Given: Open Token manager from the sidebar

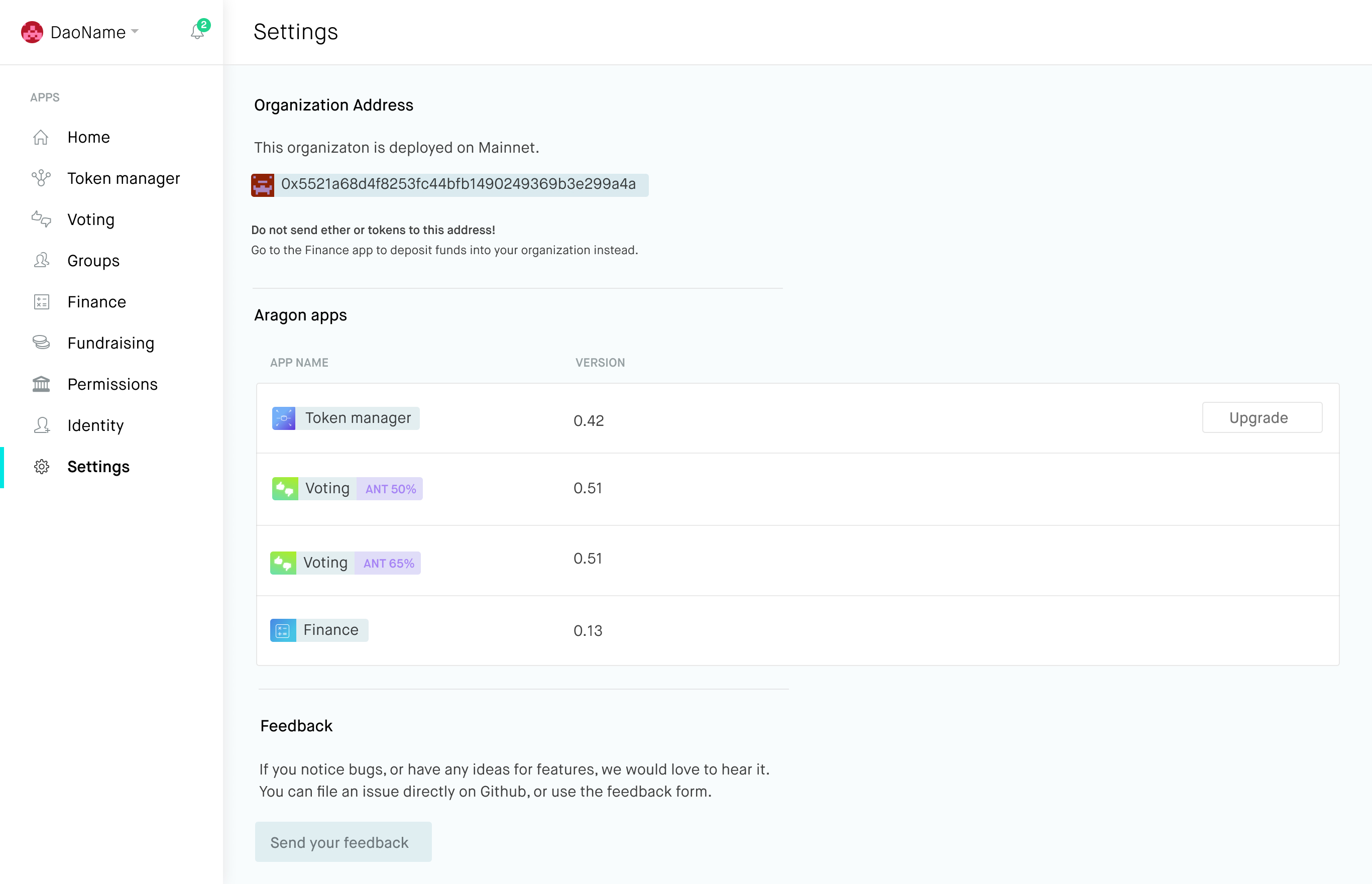Looking at the screenshot, I should (x=124, y=178).
